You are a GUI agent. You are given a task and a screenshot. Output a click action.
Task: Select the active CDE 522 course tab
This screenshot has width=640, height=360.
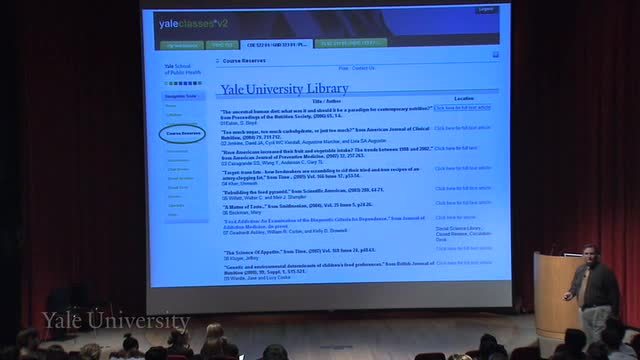tap(276, 44)
